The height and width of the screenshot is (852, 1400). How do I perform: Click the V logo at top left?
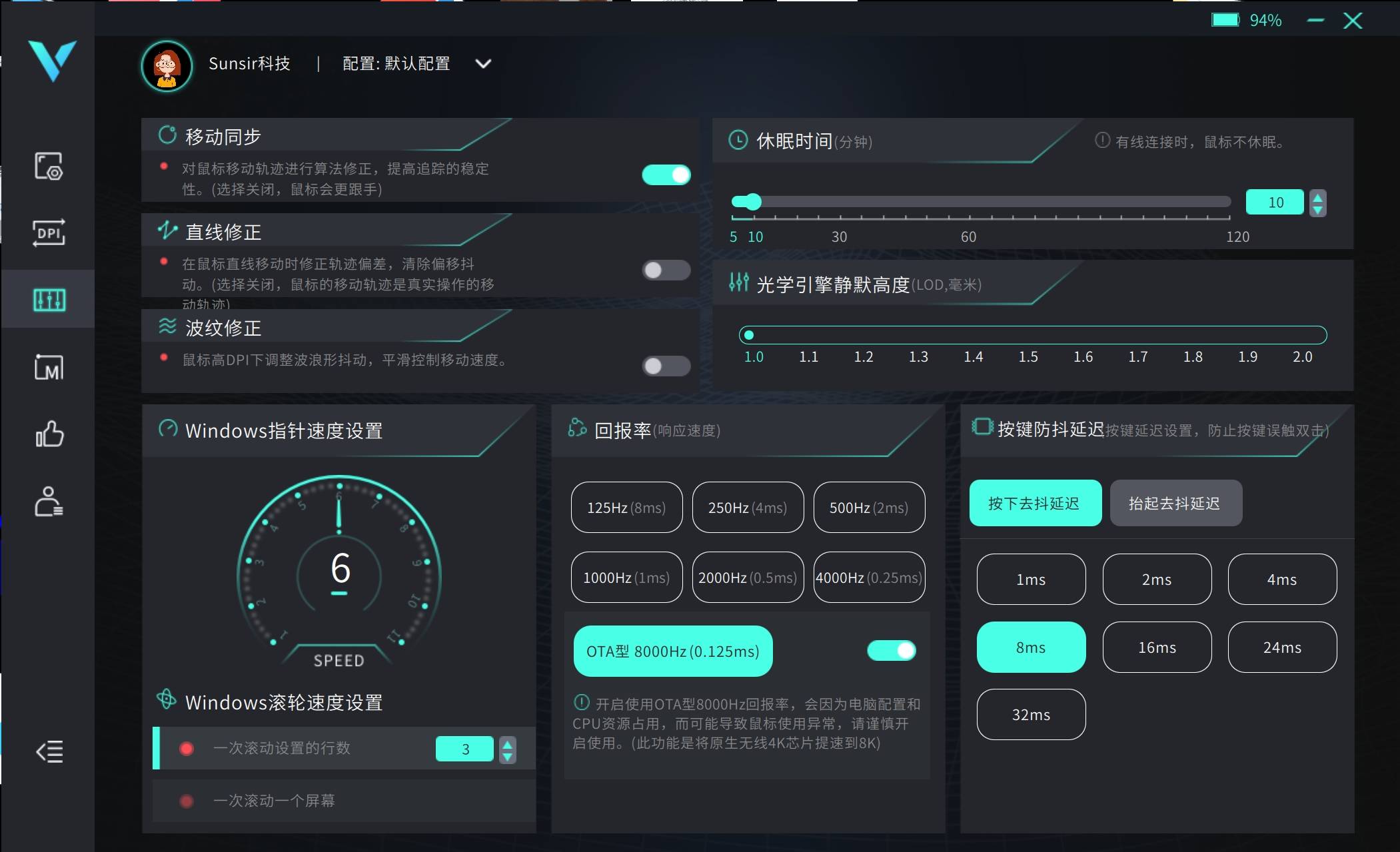click(x=52, y=61)
